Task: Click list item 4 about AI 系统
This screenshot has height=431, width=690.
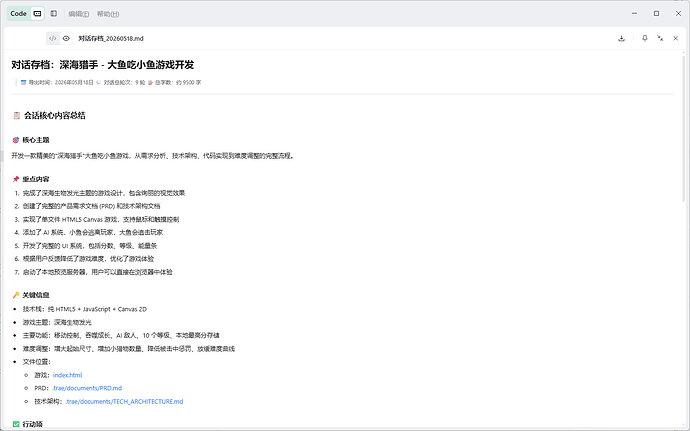Action: tap(93, 232)
